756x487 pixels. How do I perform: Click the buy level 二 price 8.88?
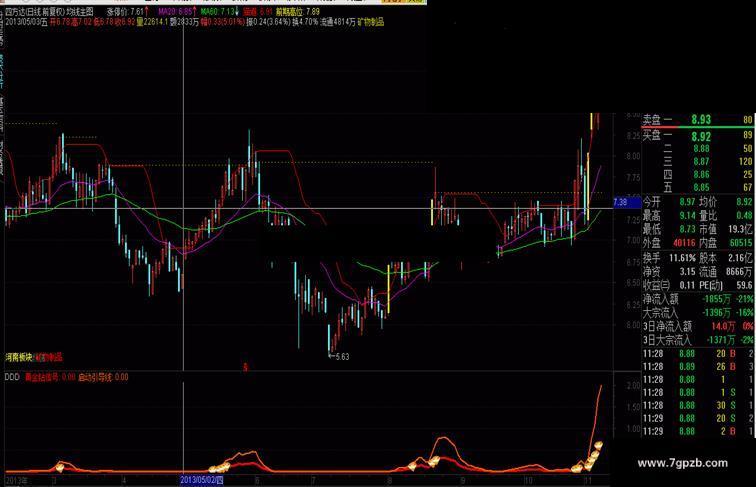pos(701,149)
